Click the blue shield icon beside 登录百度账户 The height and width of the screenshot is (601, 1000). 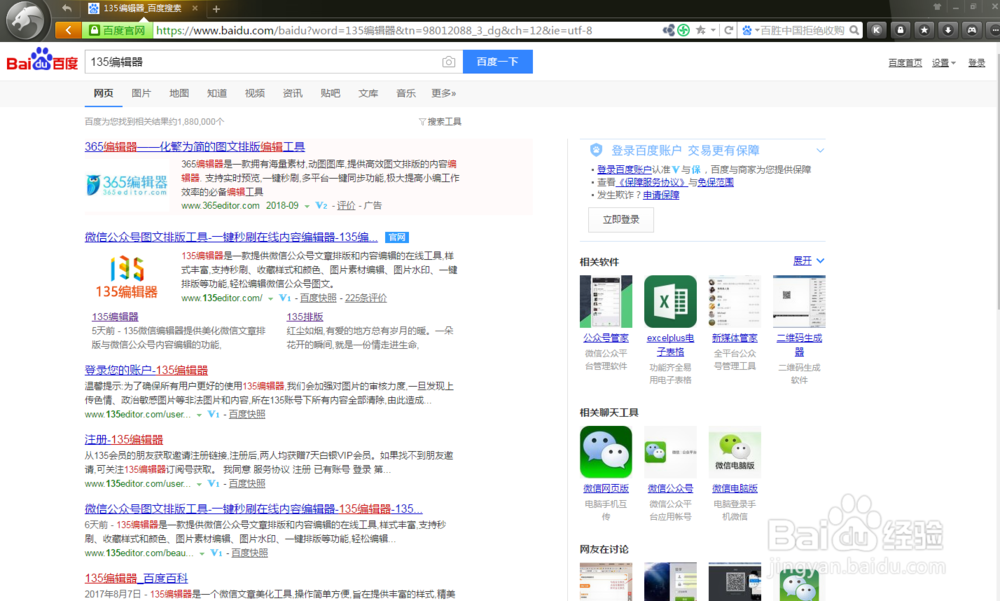[x=596, y=151]
